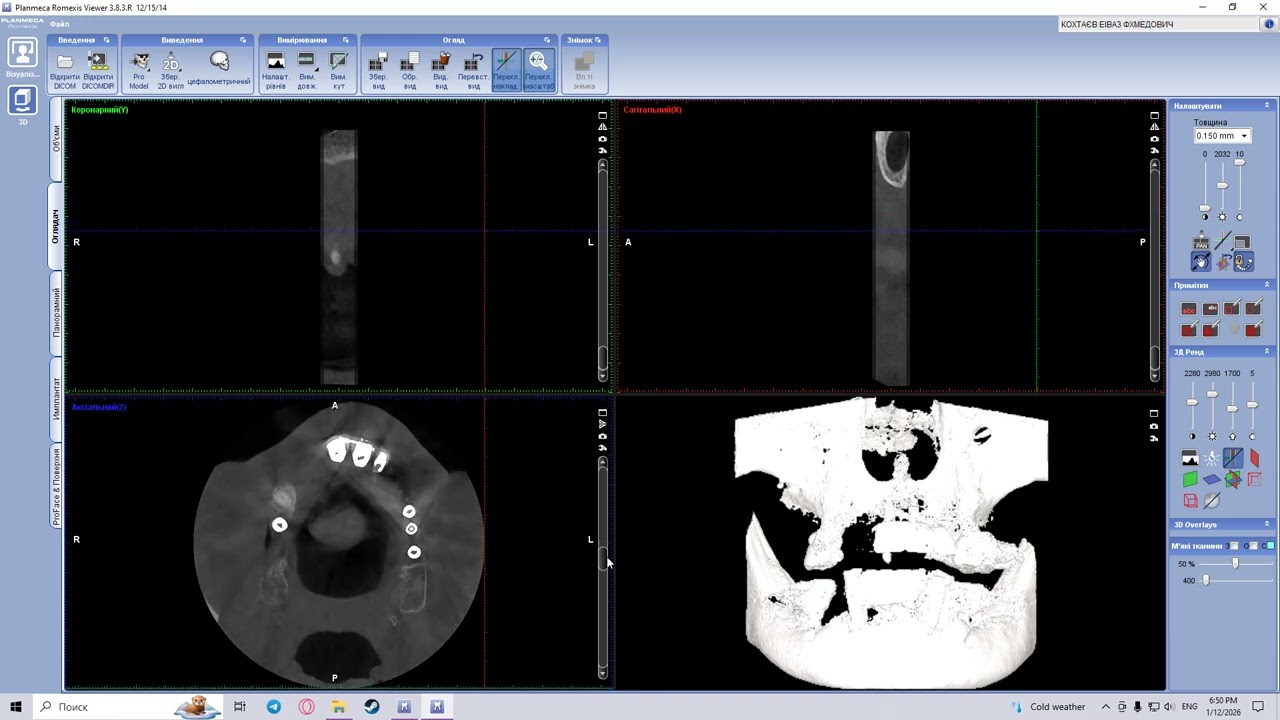This screenshot has height=720, width=1280.
Task: Click the Відкрити DICOM folder icon
Action: point(65,62)
